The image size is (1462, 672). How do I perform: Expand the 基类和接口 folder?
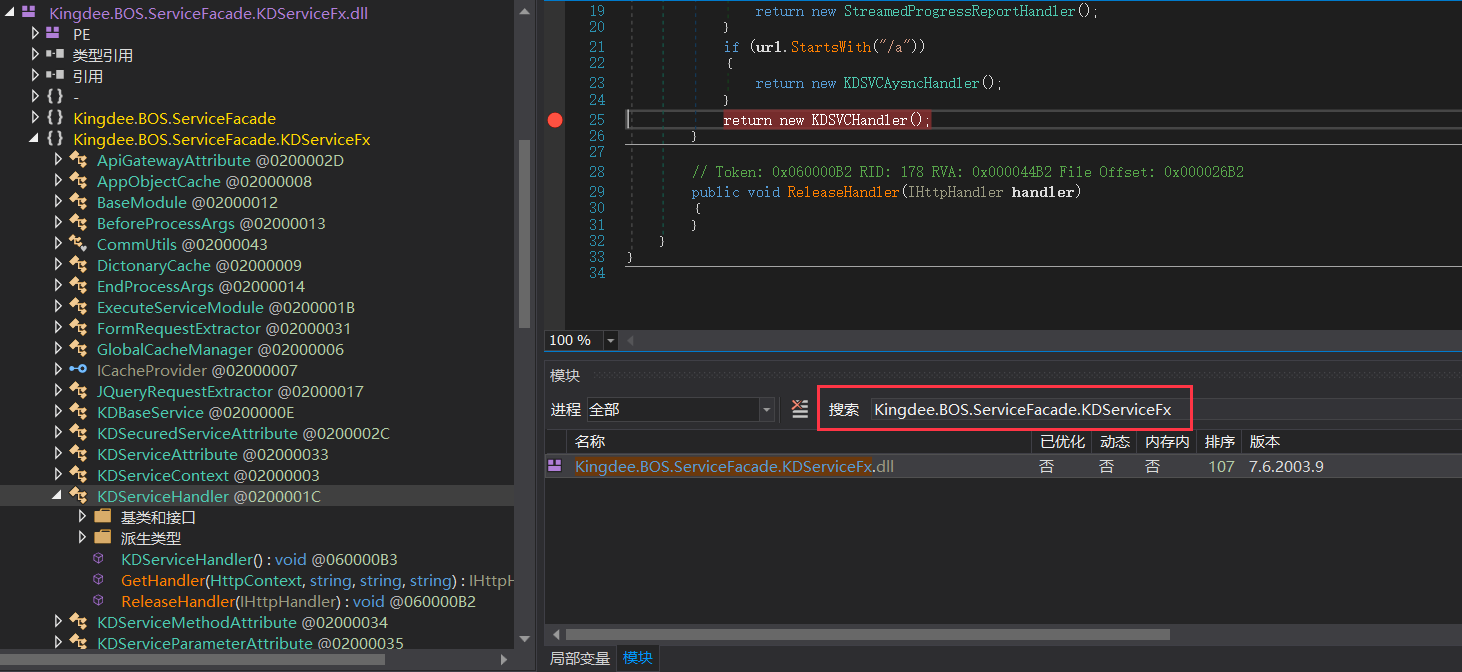pyautogui.click(x=82, y=517)
